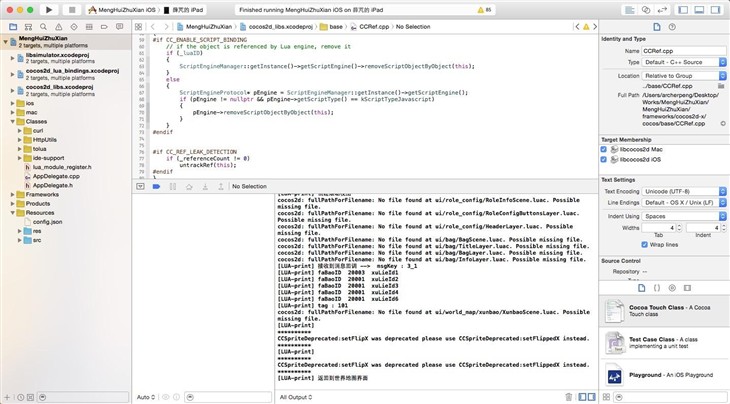Screen dimensions: 730x404
Task: Open the test navigator tab
Action: [x=74, y=27]
